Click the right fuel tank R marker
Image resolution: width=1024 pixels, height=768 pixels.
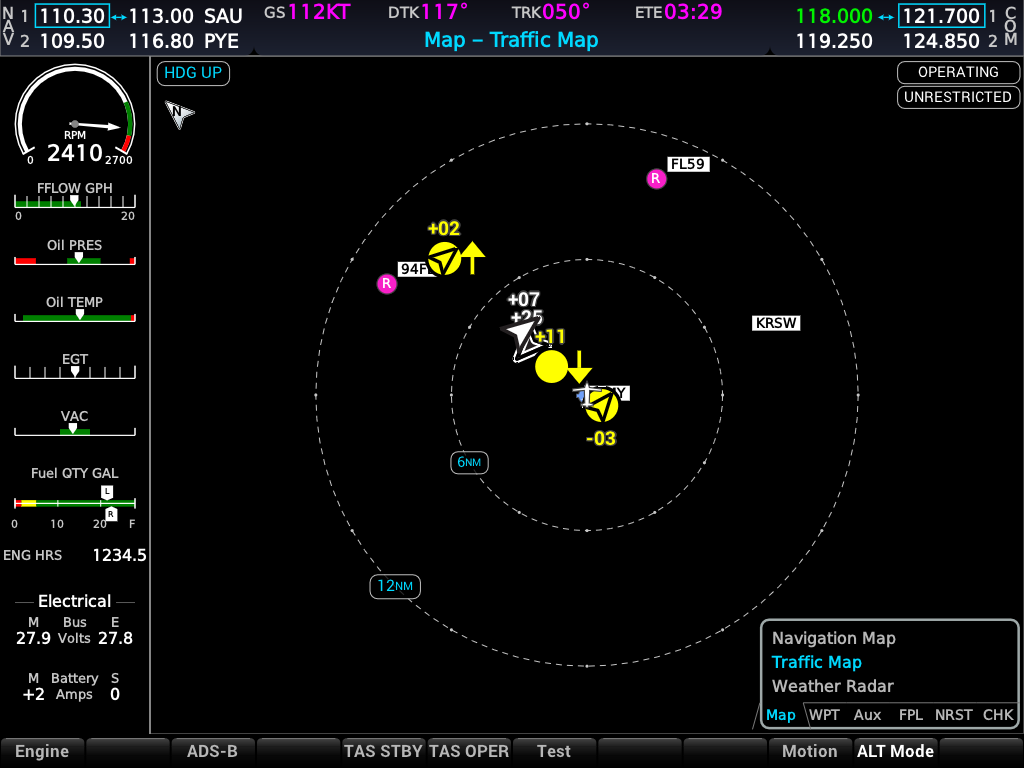tap(111, 514)
